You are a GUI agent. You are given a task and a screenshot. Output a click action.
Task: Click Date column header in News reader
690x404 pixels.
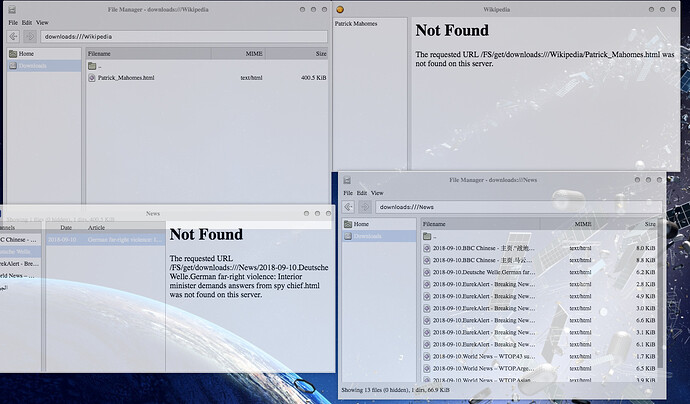point(66,228)
